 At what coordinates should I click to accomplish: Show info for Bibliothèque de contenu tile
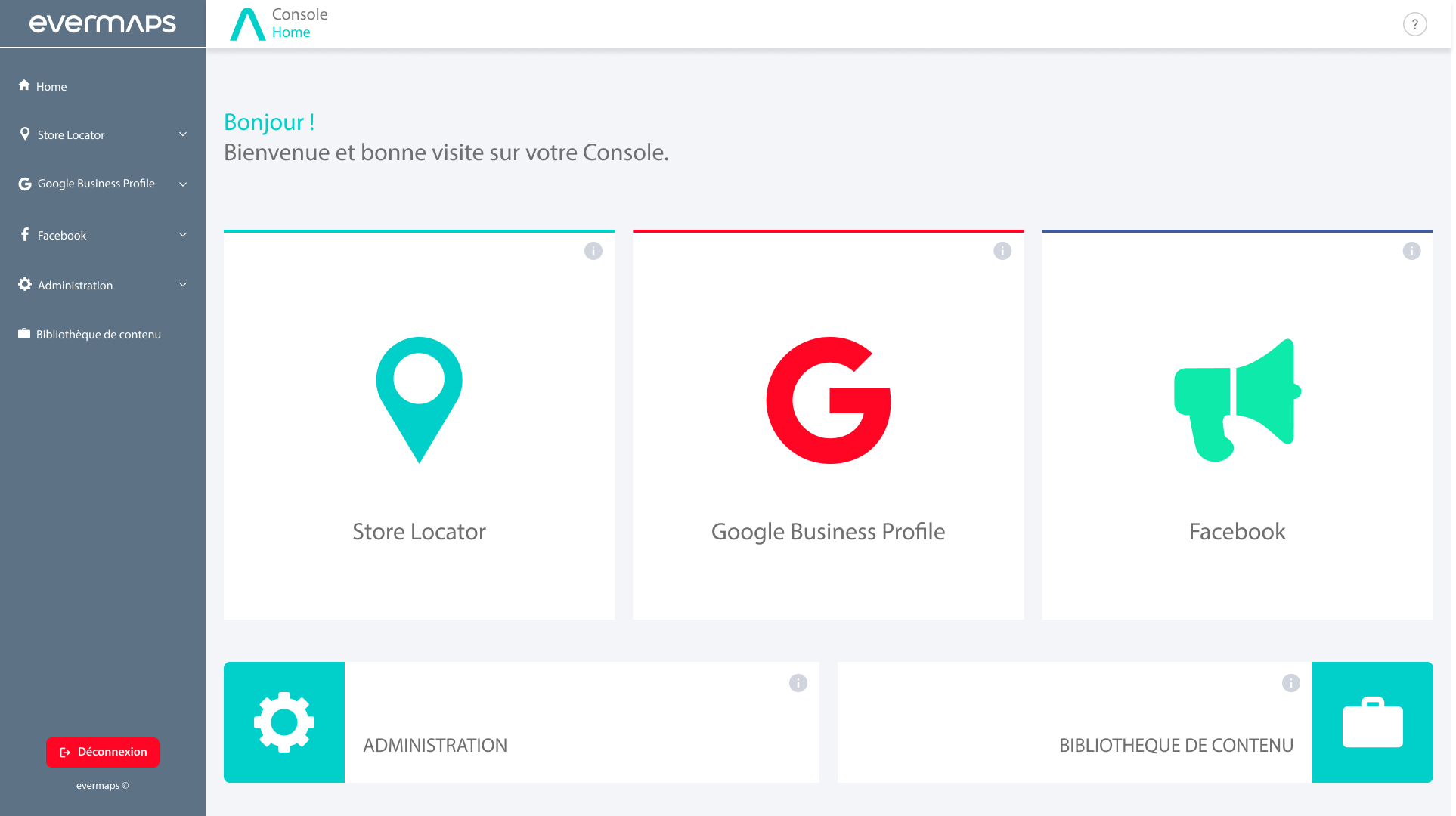1291,683
